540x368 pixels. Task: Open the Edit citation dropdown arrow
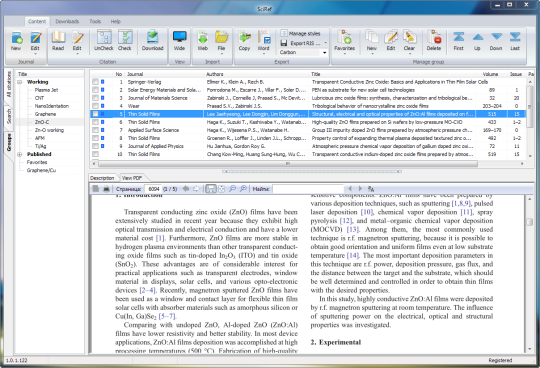(x=77, y=54)
